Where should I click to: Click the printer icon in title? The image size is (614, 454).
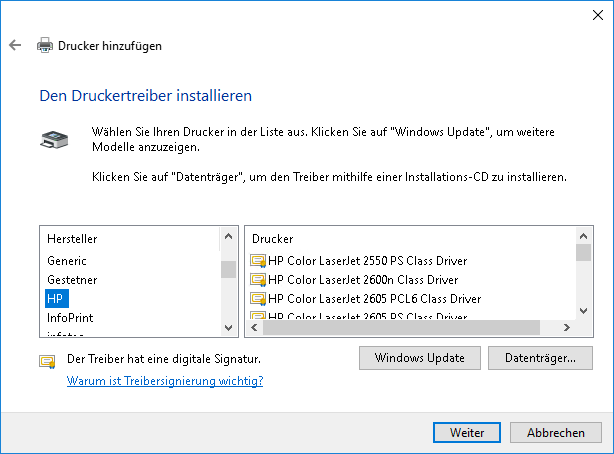click(x=45, y=45)
